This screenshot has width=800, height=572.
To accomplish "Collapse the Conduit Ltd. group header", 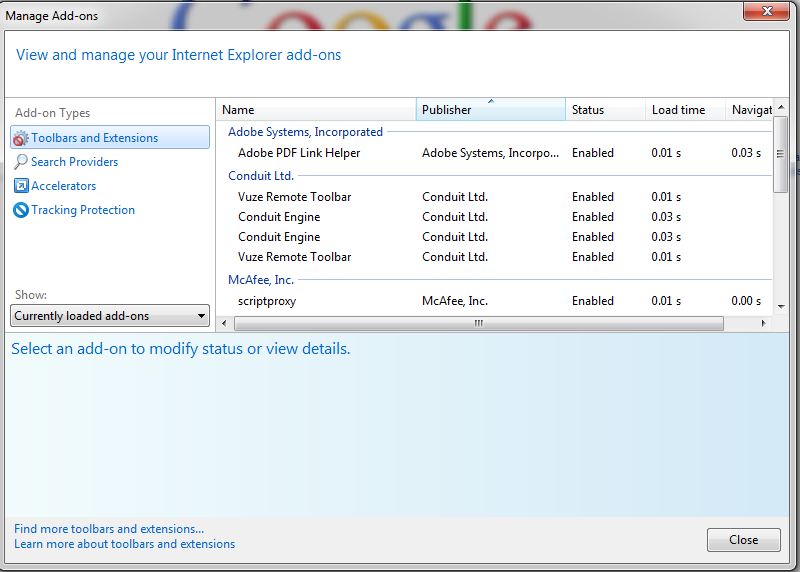I will click(x=261, y=176).
